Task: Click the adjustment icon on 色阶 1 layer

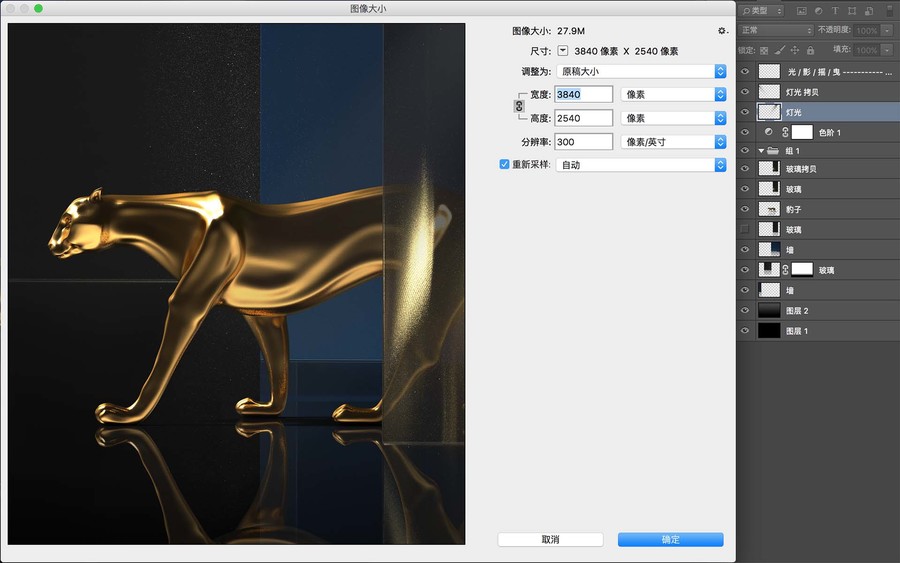Action: (769, 132)
